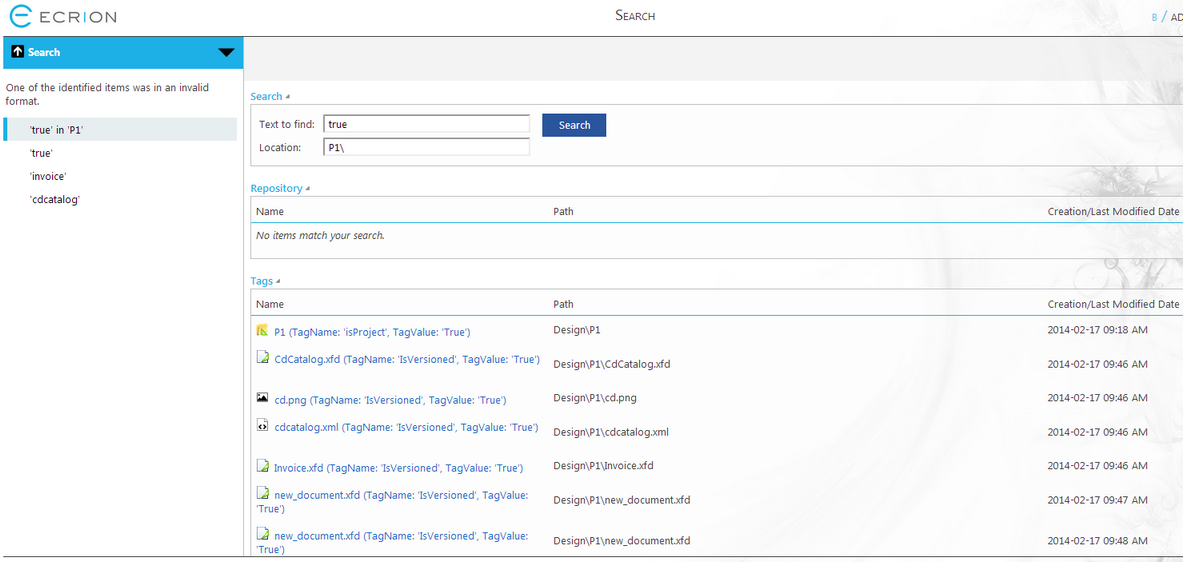Collapse the Repository section expander
The height and width of the screenshot is (562, 1183).
click(307, 189)
